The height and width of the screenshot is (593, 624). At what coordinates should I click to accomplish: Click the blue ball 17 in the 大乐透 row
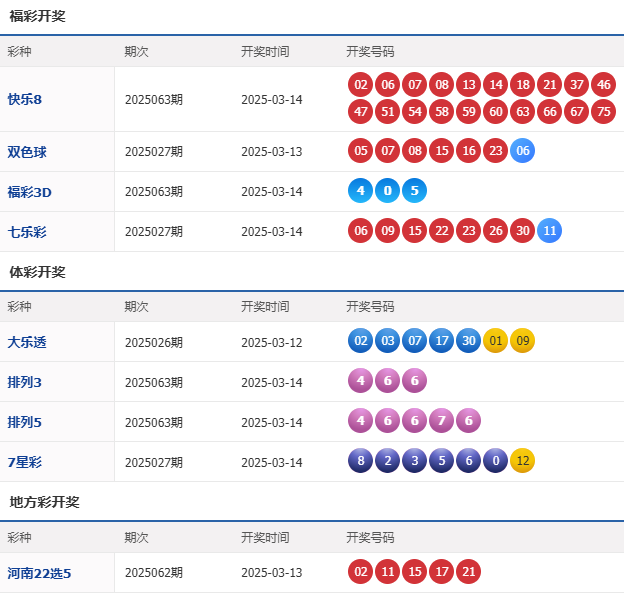pyautogui.click(x=442, y=341)
